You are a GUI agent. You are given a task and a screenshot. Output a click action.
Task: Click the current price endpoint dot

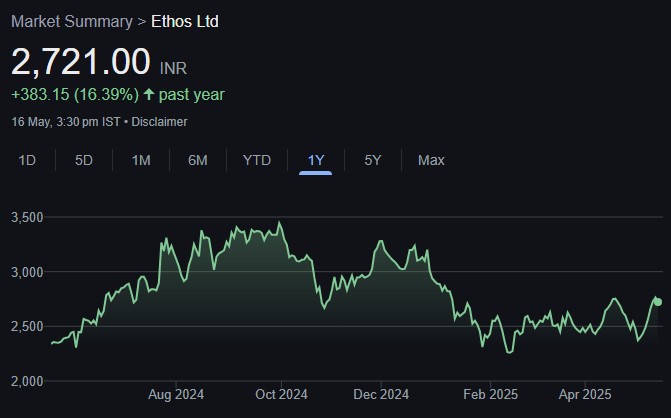658,301
